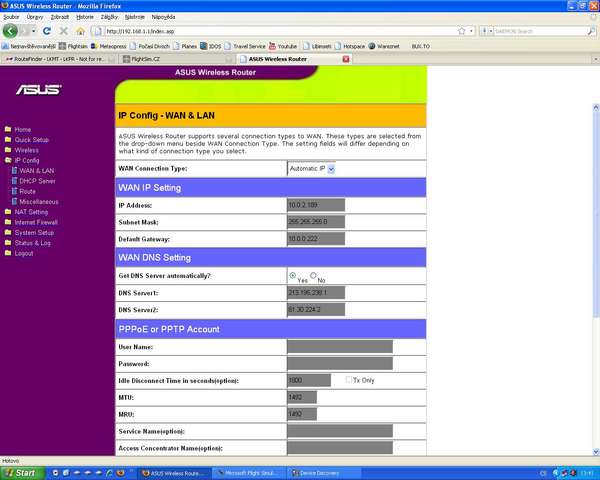The image size is (600, 480).
Task: Open the Záložky menu
Action: 109,17
